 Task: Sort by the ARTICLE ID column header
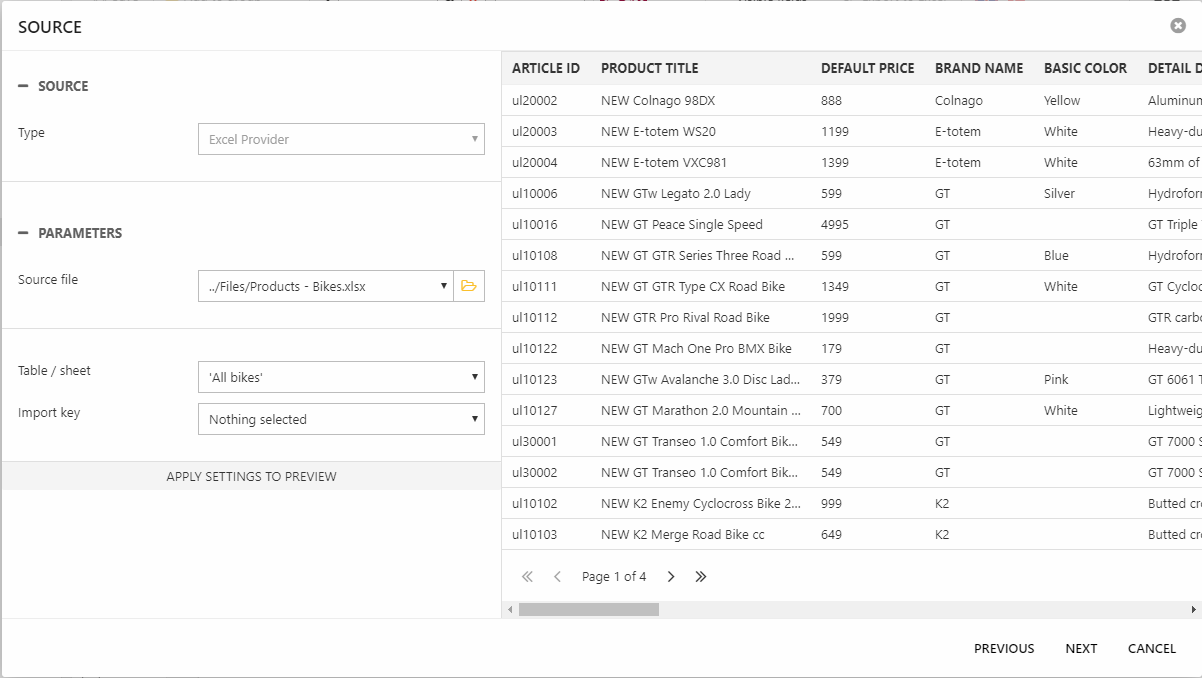546,68
